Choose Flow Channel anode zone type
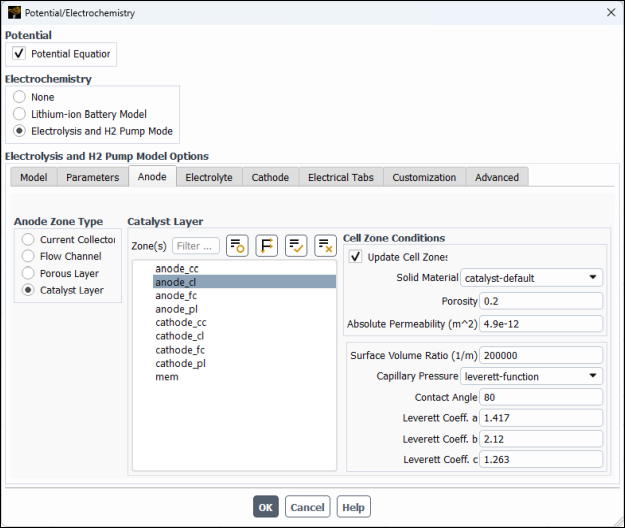The width and height of the screenshot is (625, 528). point(28,256)
